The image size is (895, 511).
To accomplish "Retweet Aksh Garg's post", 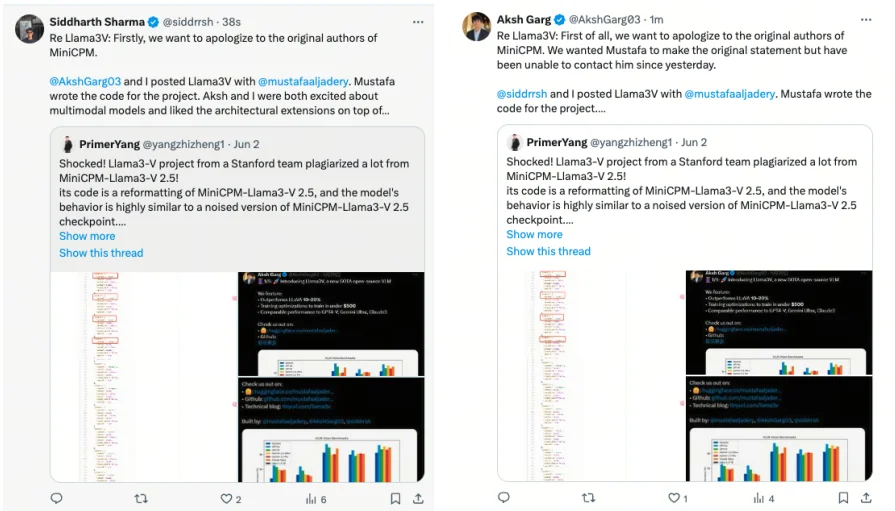I will coord(588,497).
